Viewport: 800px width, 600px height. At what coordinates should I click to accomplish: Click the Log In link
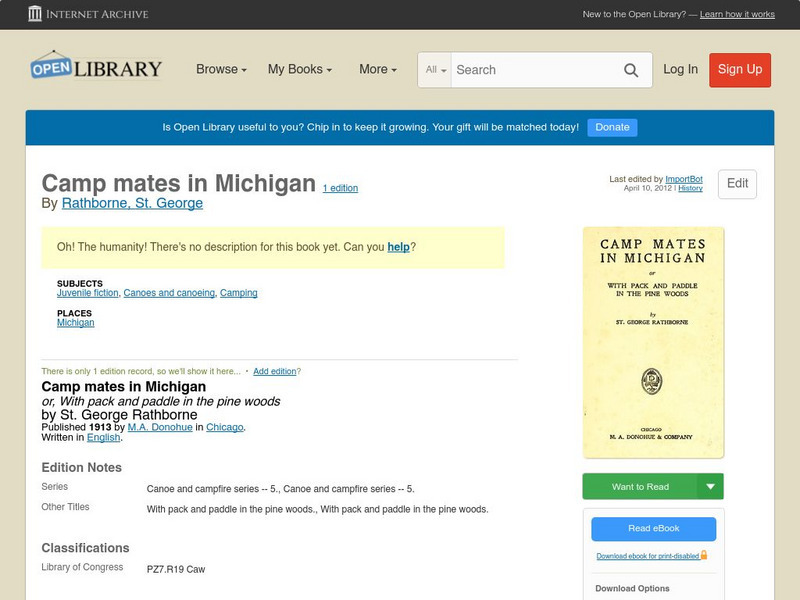click(680, 70)
